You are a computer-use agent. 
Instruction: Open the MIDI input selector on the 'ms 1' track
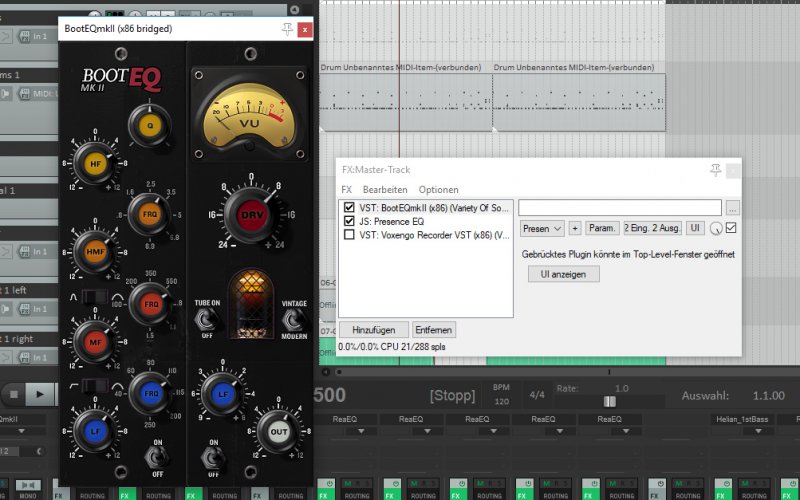(x=38, y=94)
